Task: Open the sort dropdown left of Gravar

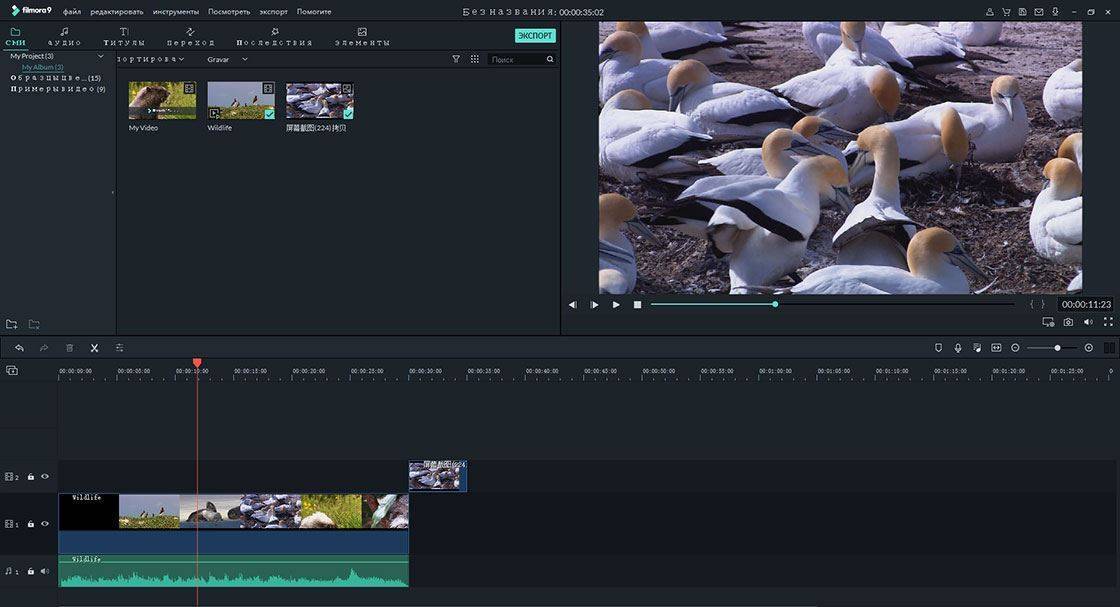Action: coord(152,59)
